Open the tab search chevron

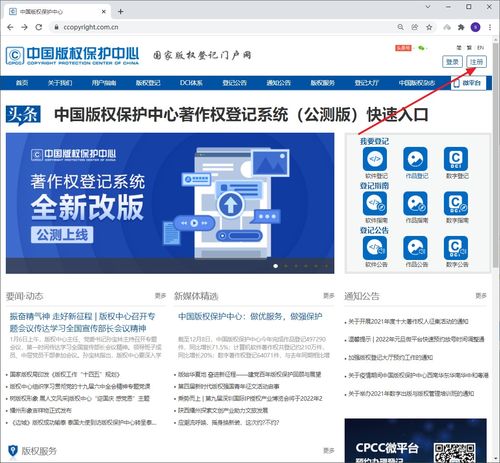tap(428, 7)
